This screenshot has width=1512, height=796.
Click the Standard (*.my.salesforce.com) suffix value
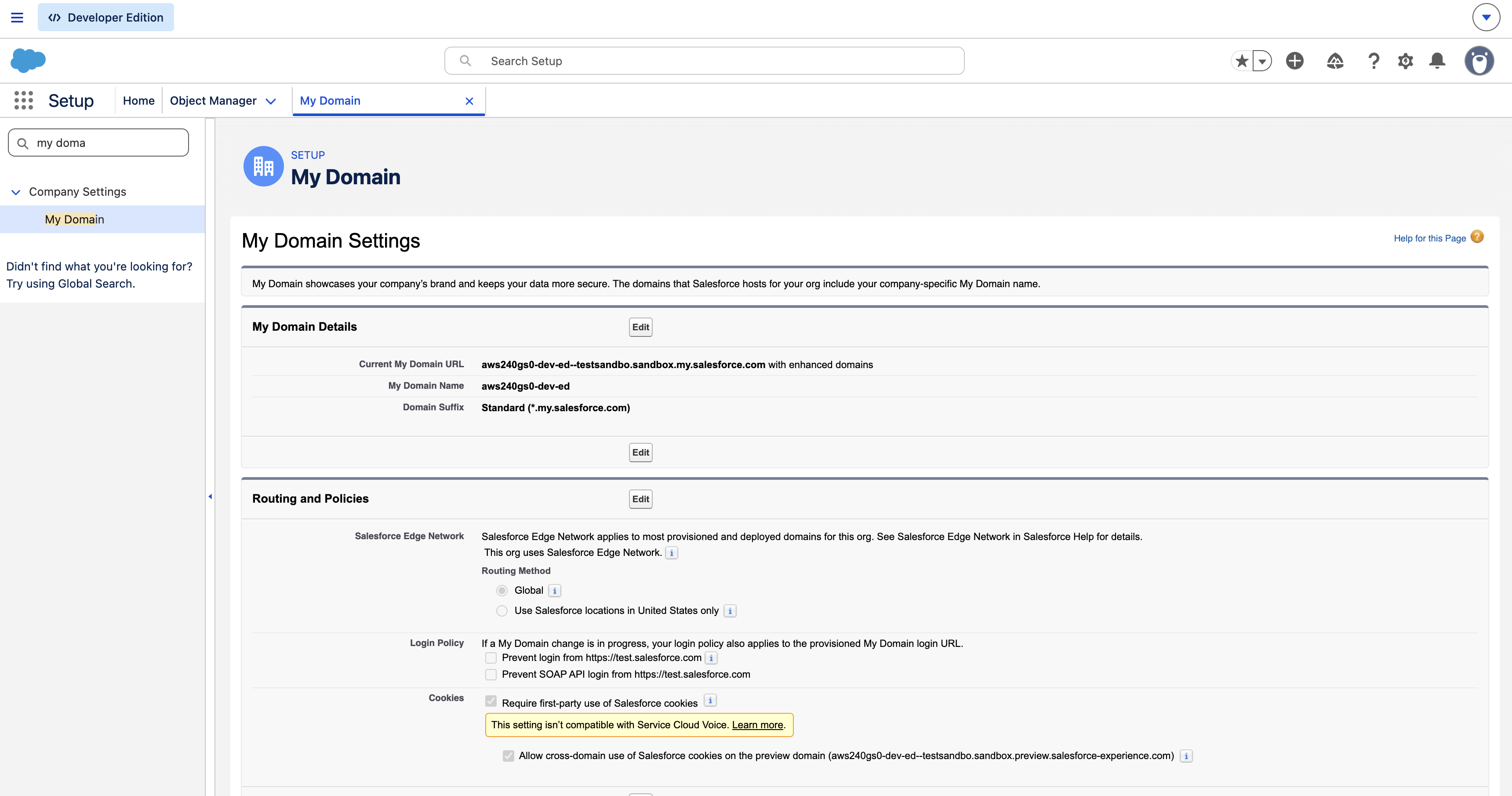point(555,408)
